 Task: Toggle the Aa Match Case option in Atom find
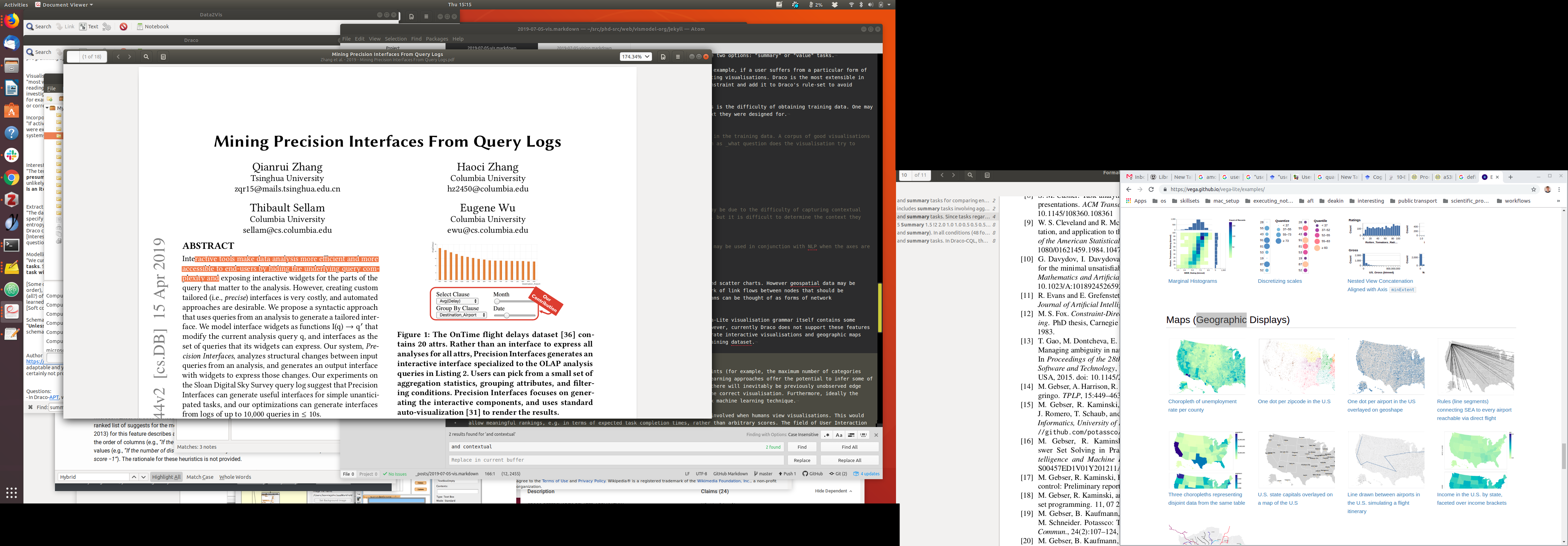(x=839, y=435)
